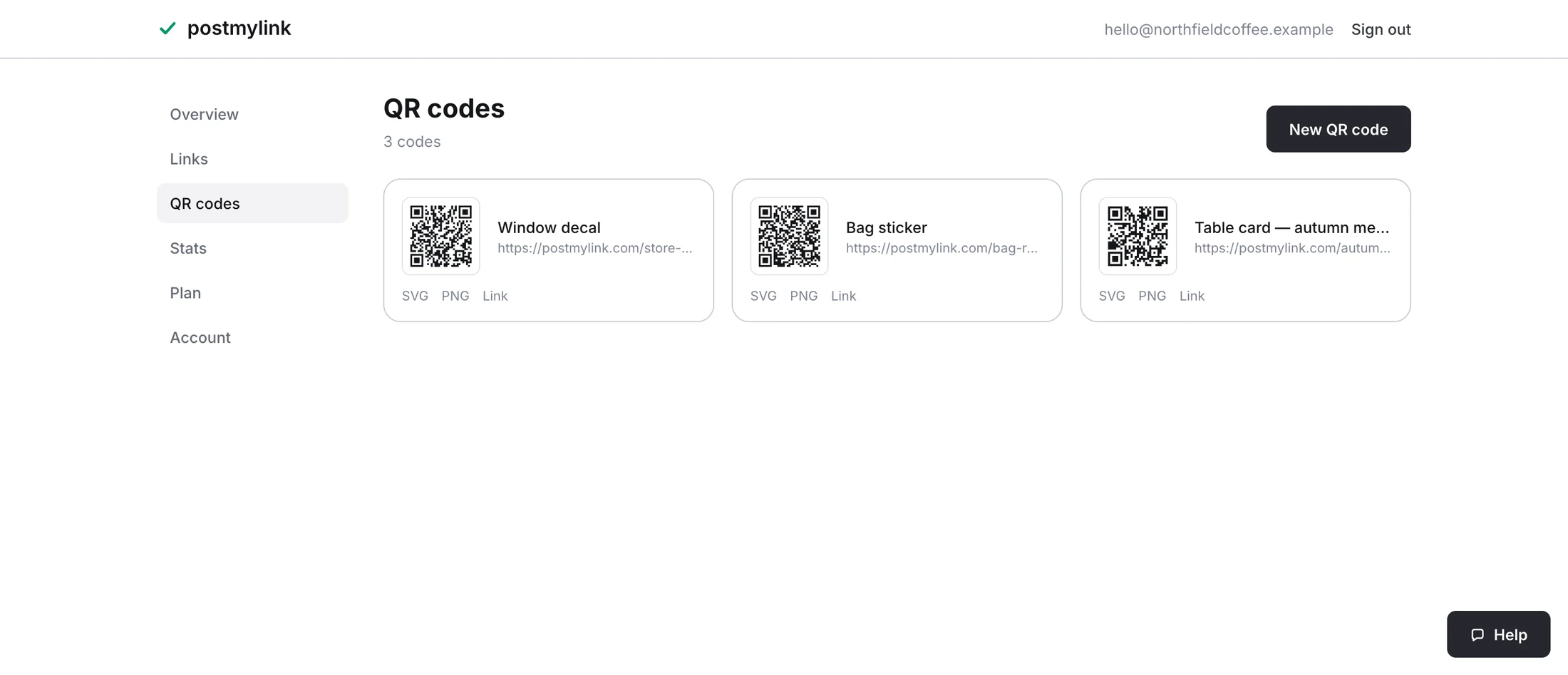1568x675 pixels.
Task: Open the Bag sticker QR code image
Action: (789, 236)
